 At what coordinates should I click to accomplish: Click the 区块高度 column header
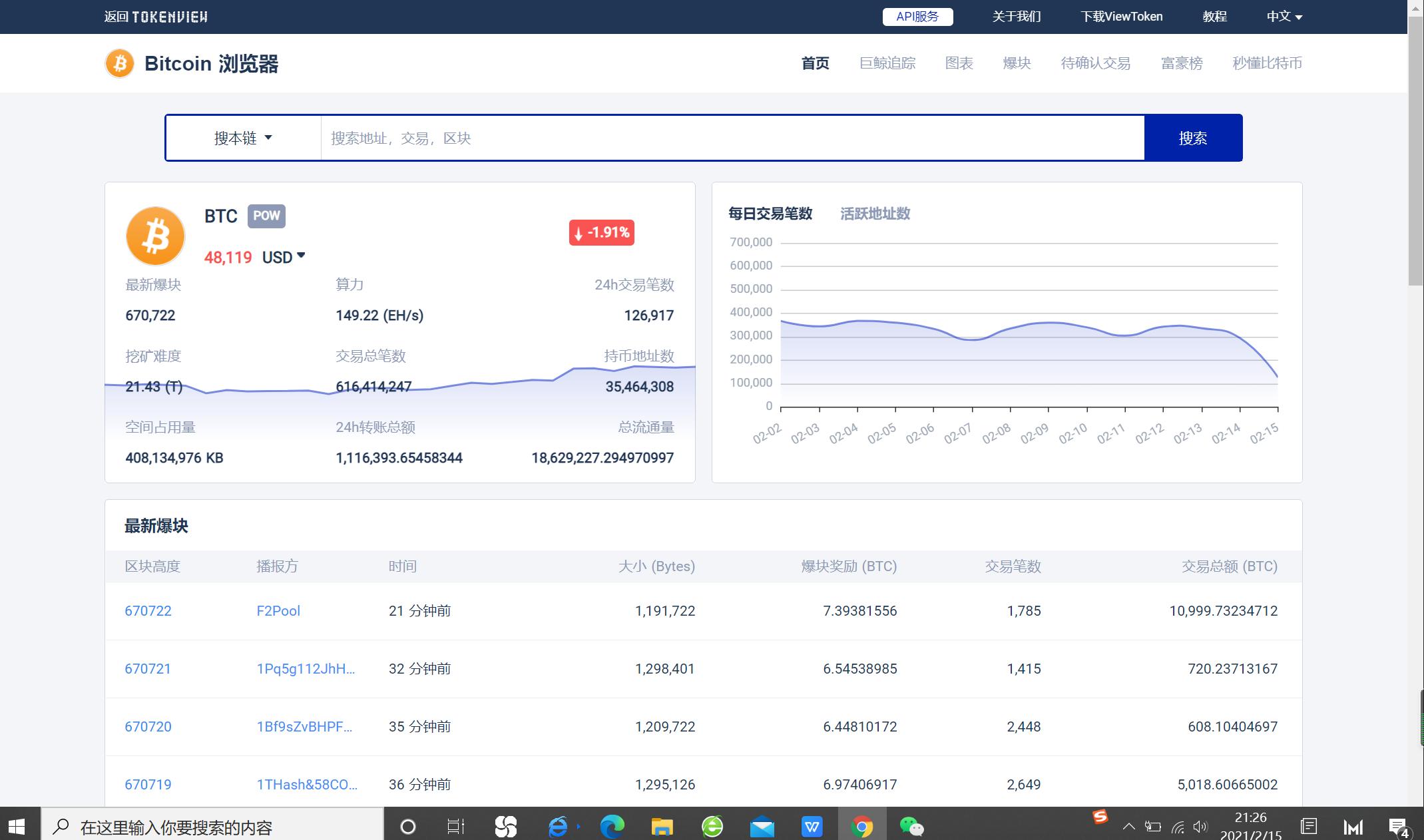(152, 566)
